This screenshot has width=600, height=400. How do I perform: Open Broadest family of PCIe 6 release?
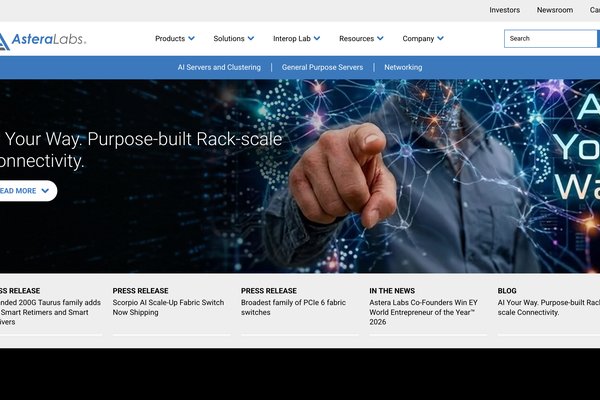click(293, 307)
